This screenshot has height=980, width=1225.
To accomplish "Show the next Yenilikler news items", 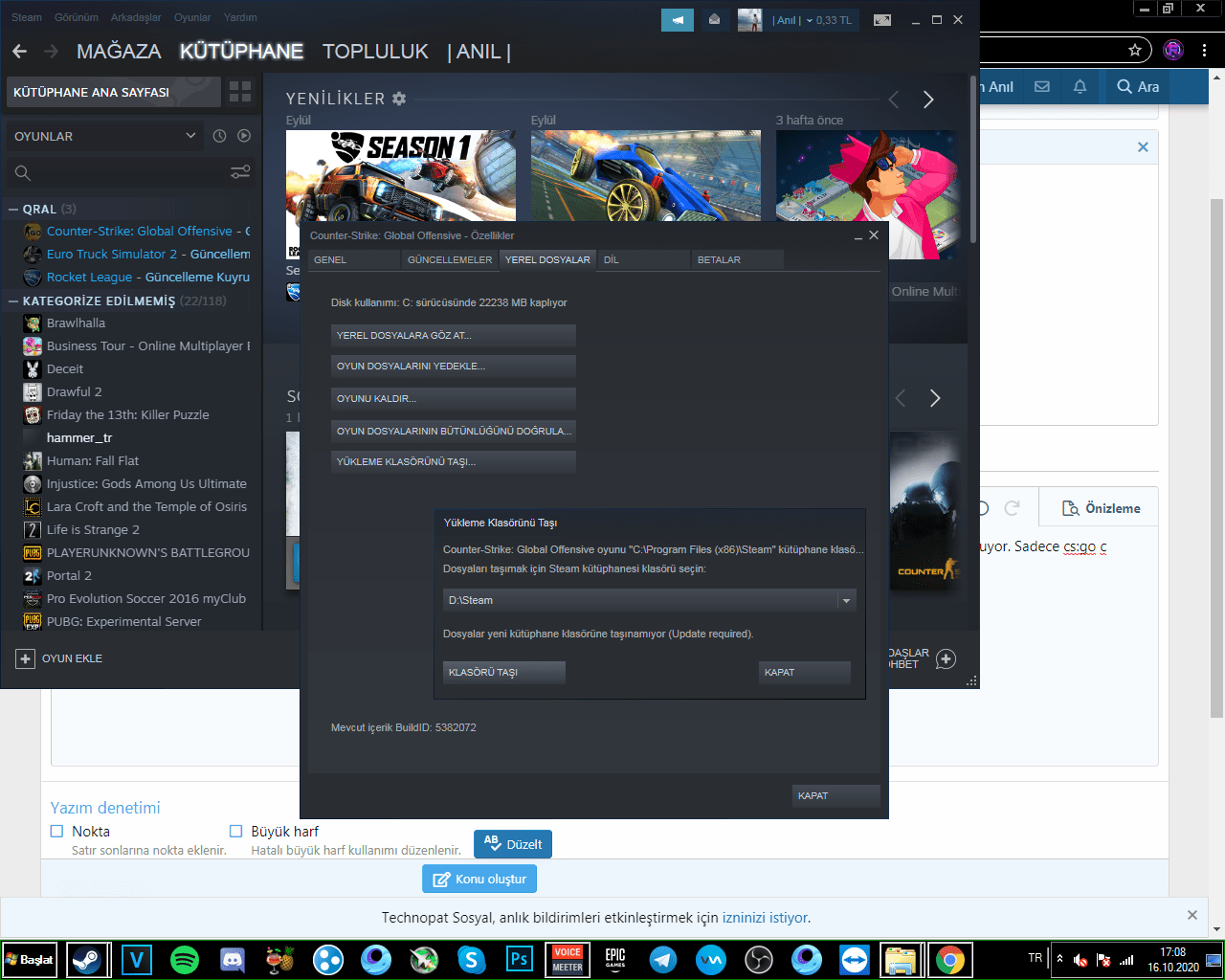I will pyautogui.click(x=928, y=100).
